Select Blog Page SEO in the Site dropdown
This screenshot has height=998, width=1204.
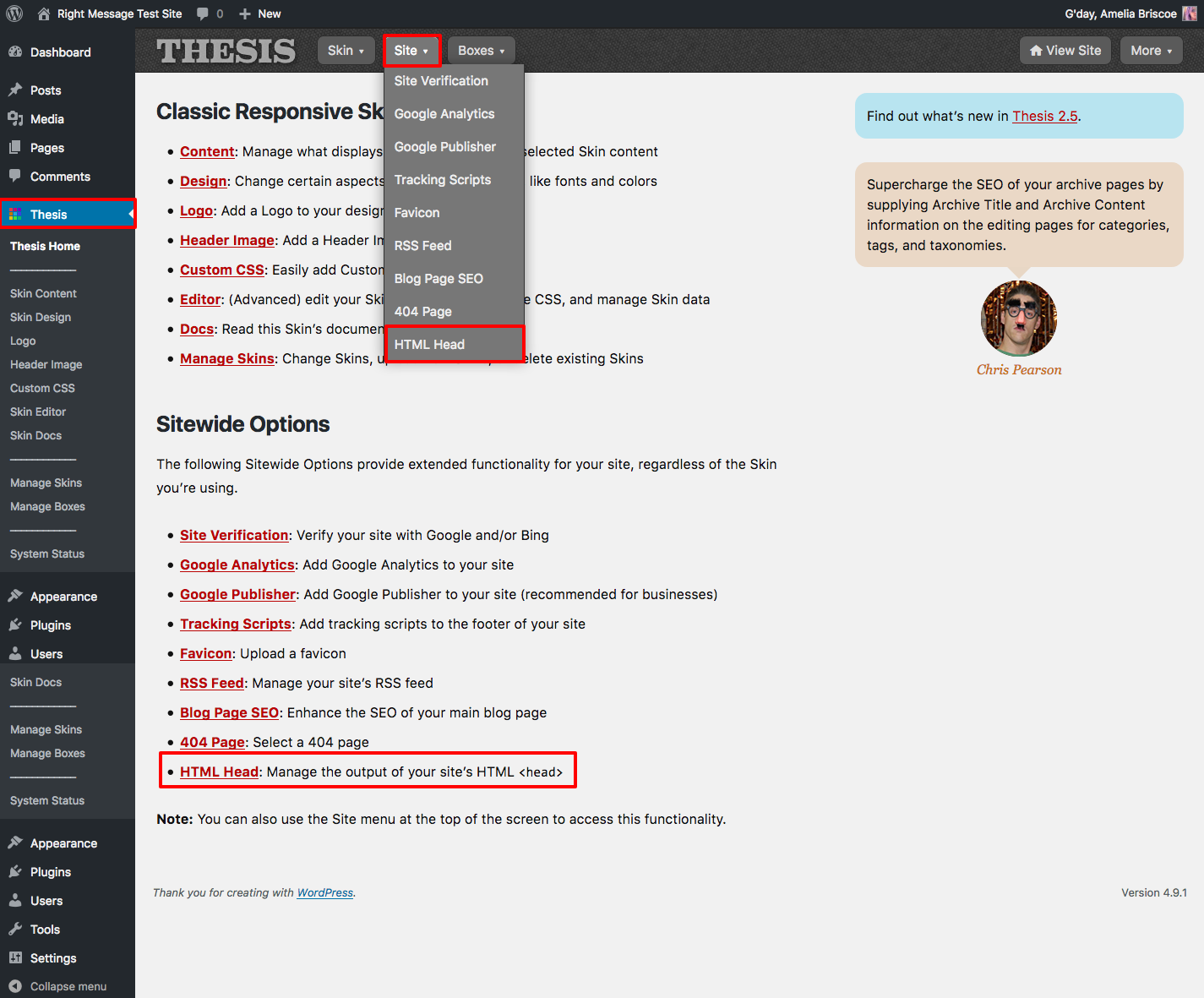pyautogui.click(x=455, y=278)
